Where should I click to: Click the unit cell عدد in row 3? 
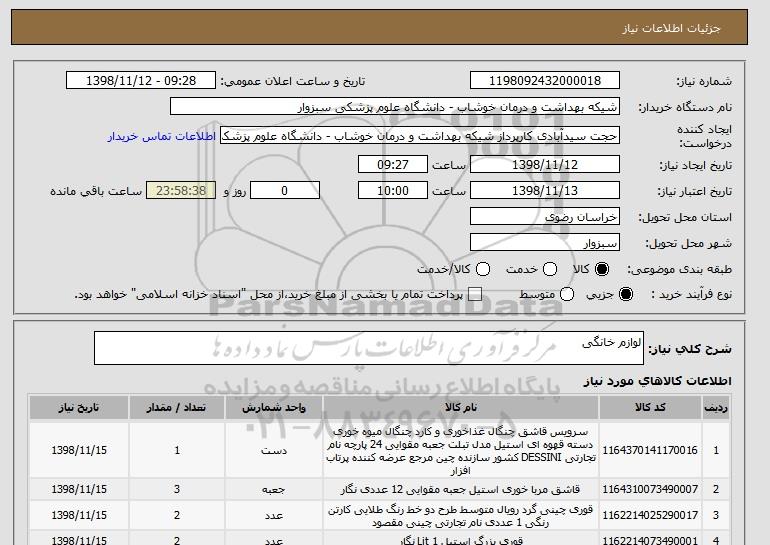274,515
